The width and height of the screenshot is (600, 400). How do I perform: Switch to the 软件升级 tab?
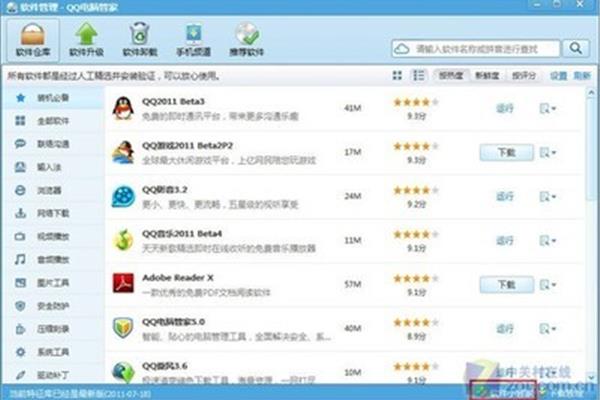point(86,40)
